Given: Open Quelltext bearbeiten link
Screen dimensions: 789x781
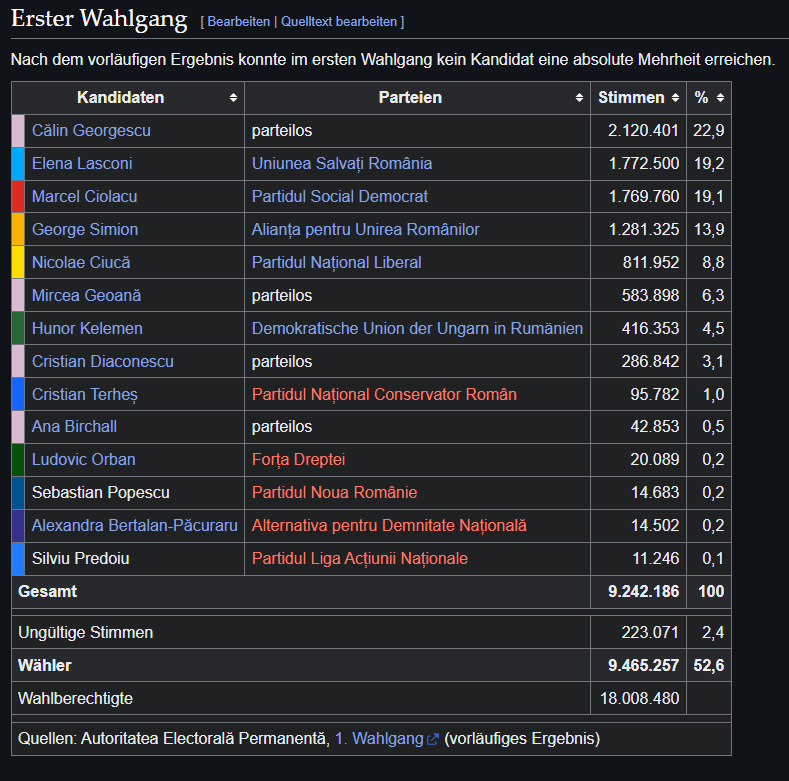Looking at the screenshot, I should tap(339, 22).
